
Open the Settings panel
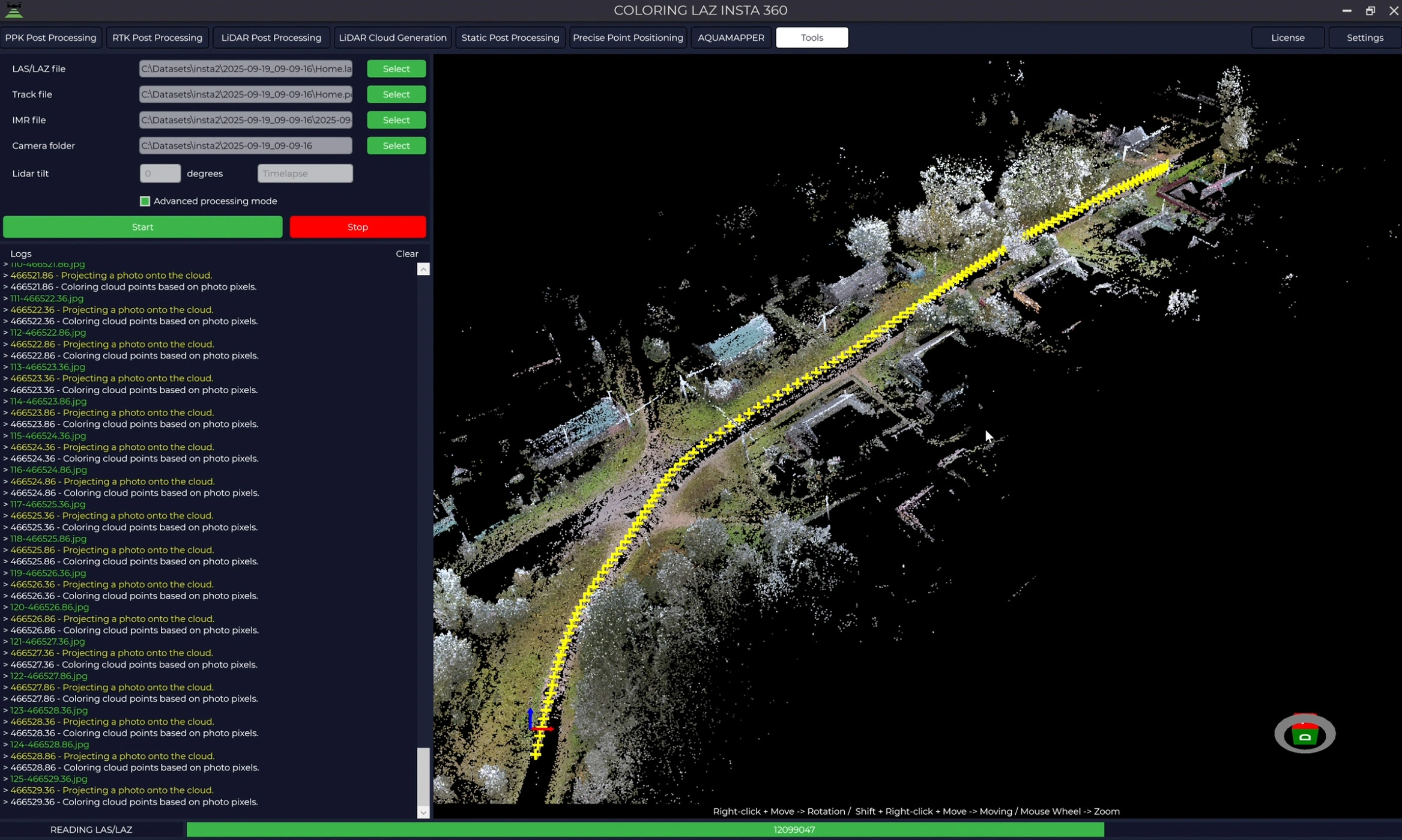click(1364, 37)
